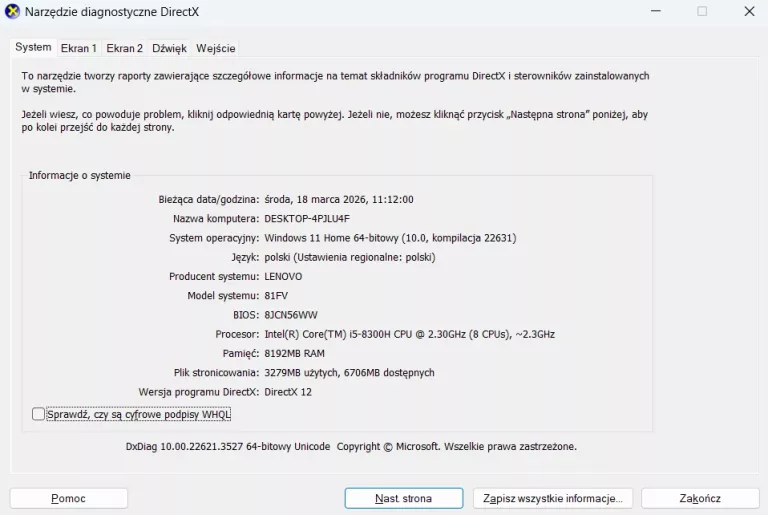Enable the WHQL digital signatures checkbox
This screenshot has width=768, height=515.
click(x=39, y=414)
